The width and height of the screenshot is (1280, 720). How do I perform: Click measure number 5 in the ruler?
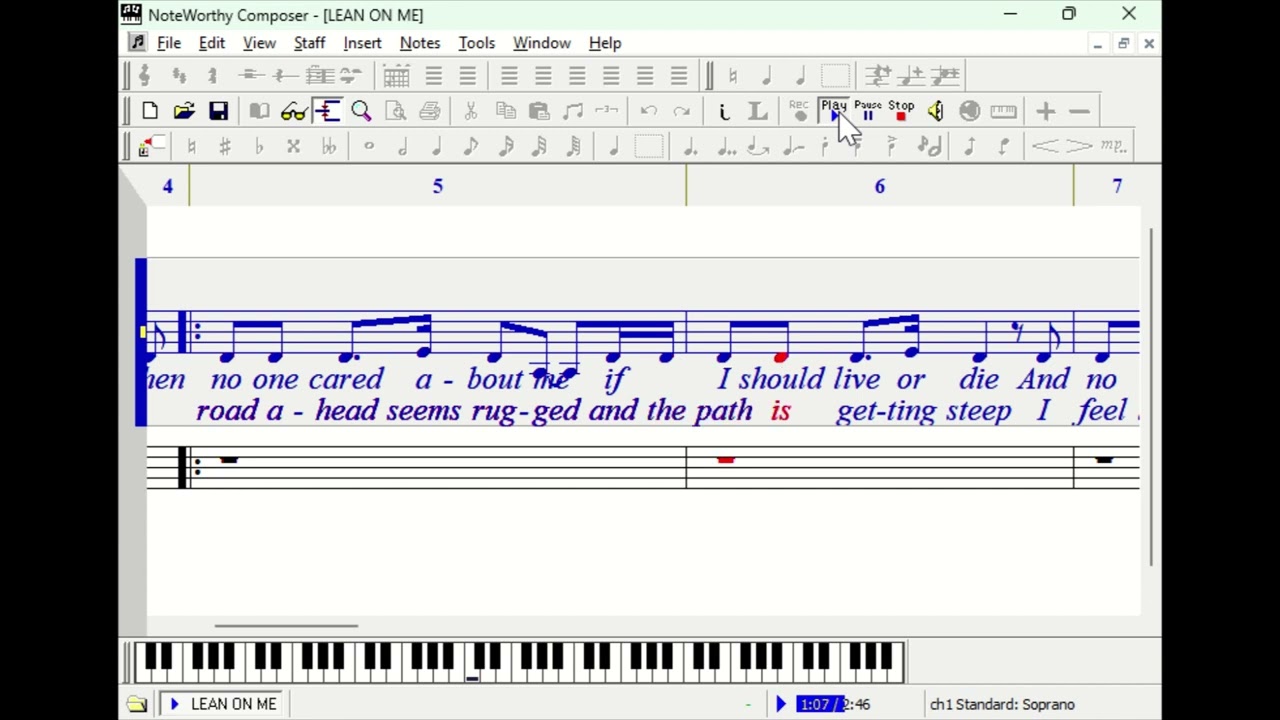click(437, 186)
